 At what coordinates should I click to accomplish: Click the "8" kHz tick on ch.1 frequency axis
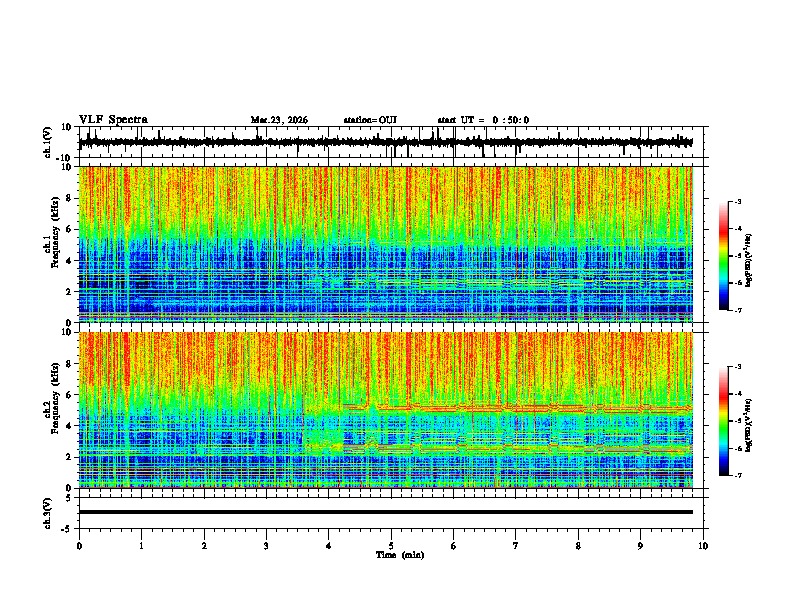click(x=69, y=198)
